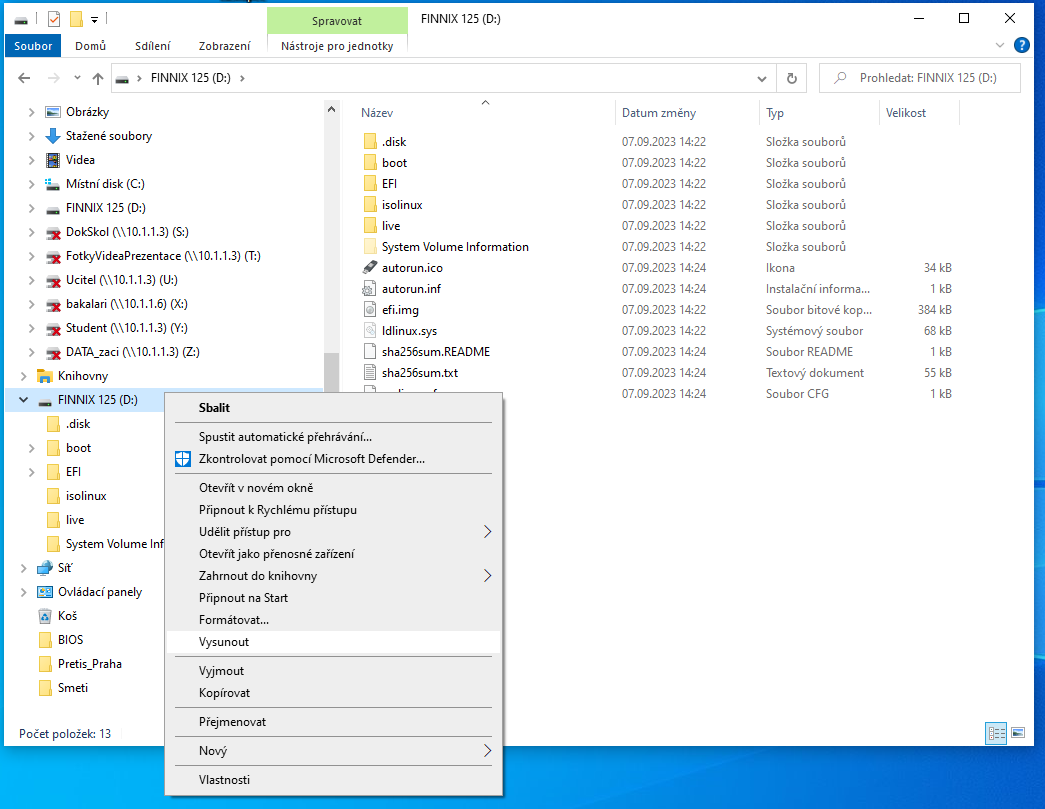
Task: Click the Soubor menu button
Action: (x=33, y=46)
